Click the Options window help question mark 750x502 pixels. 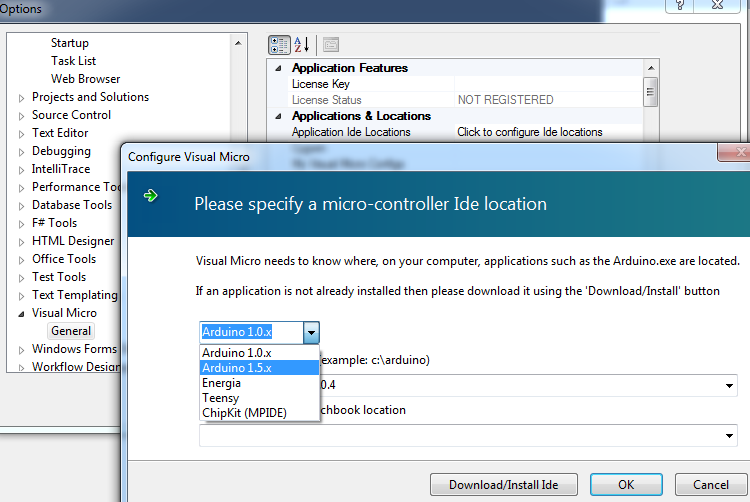680,6
